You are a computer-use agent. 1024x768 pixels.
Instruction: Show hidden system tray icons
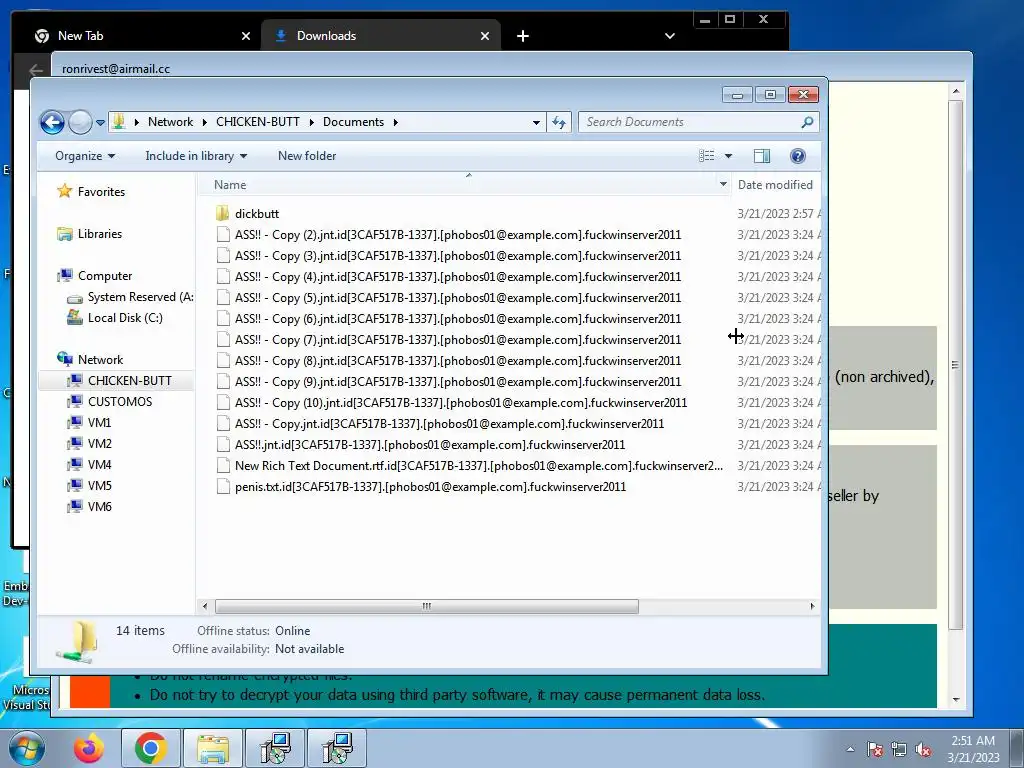pyautogui.click(x=850, y=749)
